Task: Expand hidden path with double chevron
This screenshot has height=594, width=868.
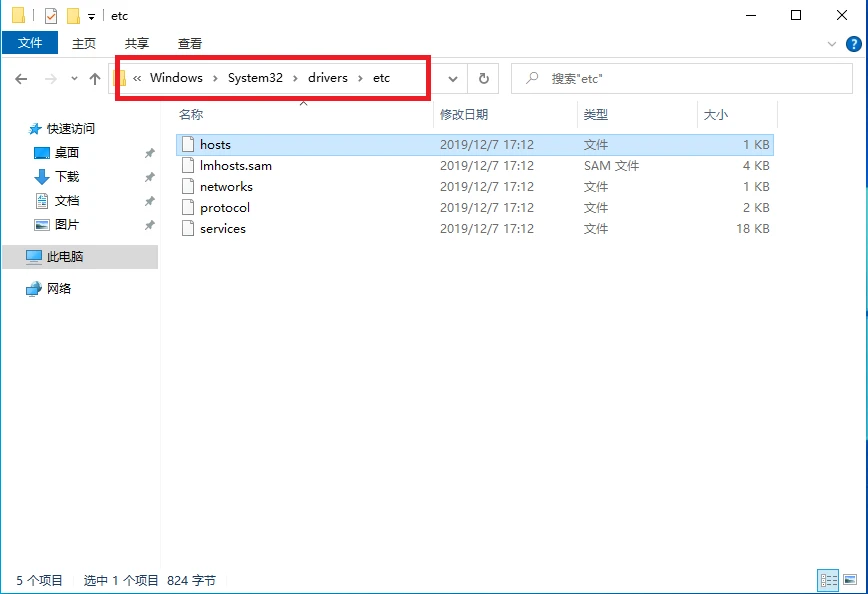Action: point(137,78)
